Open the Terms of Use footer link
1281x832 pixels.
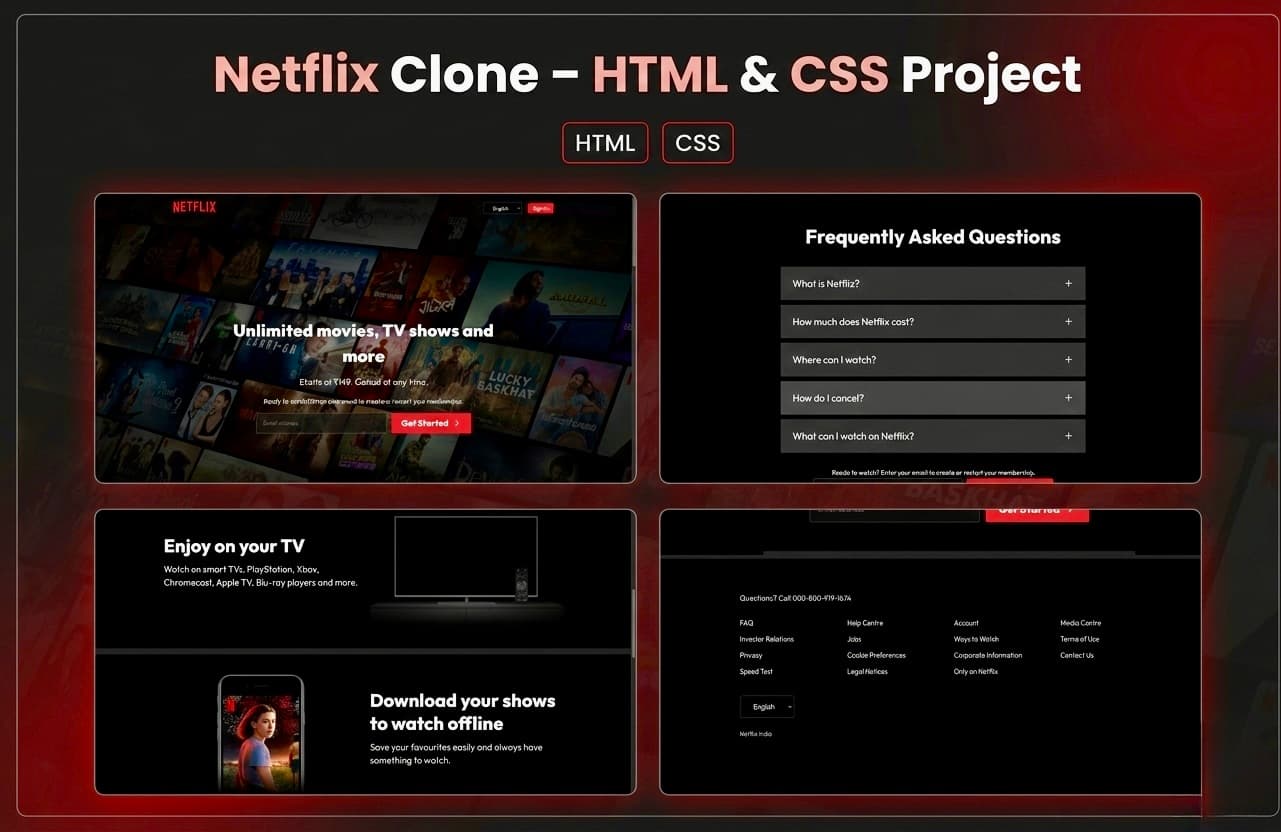1080,639
